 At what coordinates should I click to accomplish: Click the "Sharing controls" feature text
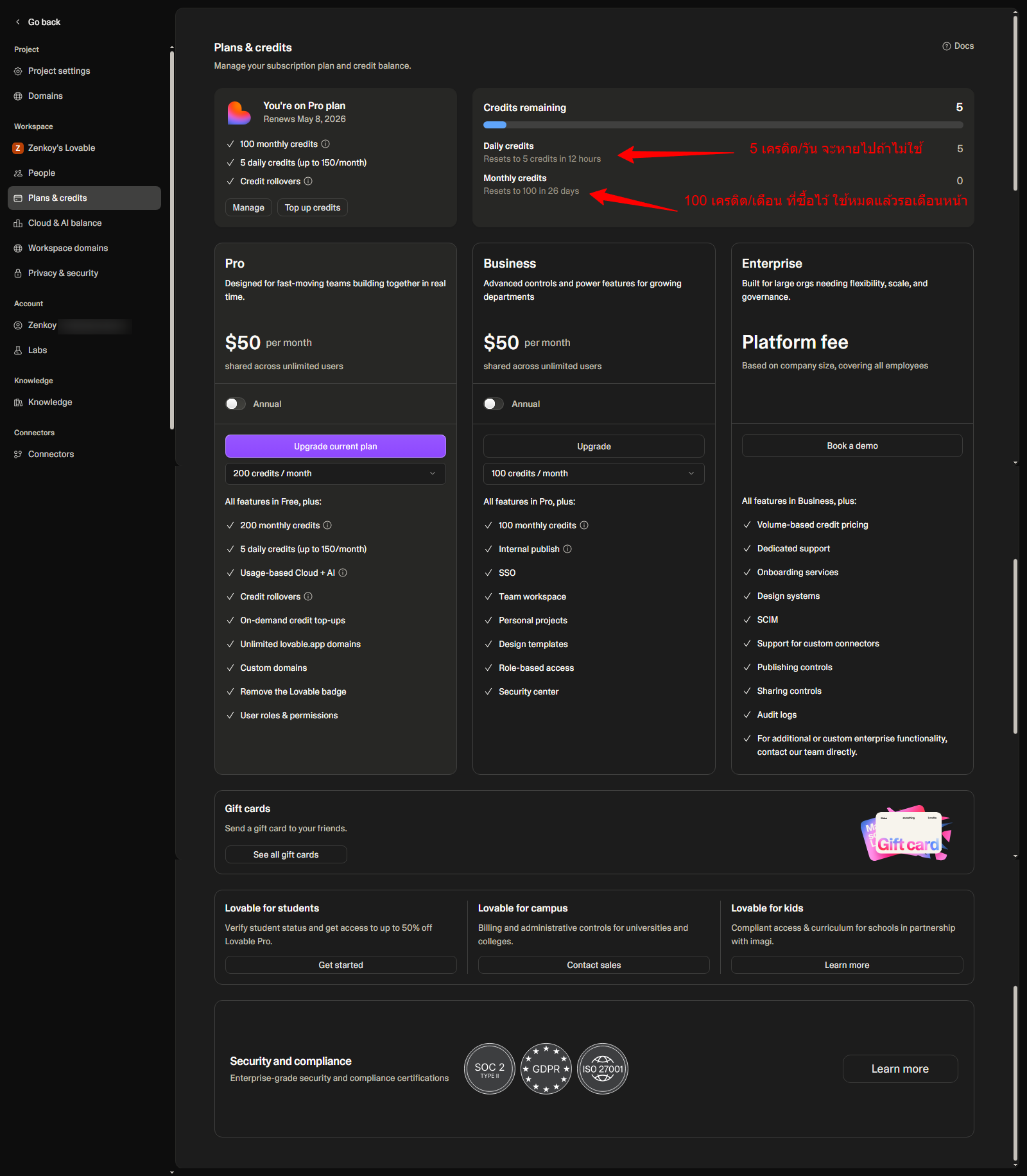pyautogui.click(x=790, y=691)
